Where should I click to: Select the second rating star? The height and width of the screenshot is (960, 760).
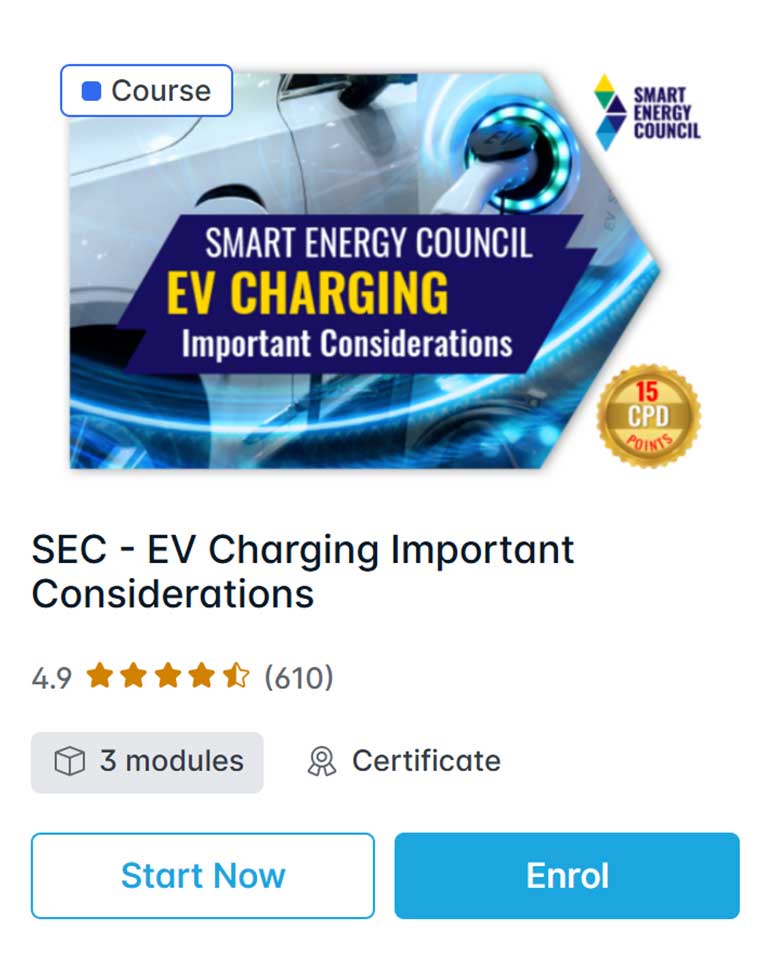[133, 677]
